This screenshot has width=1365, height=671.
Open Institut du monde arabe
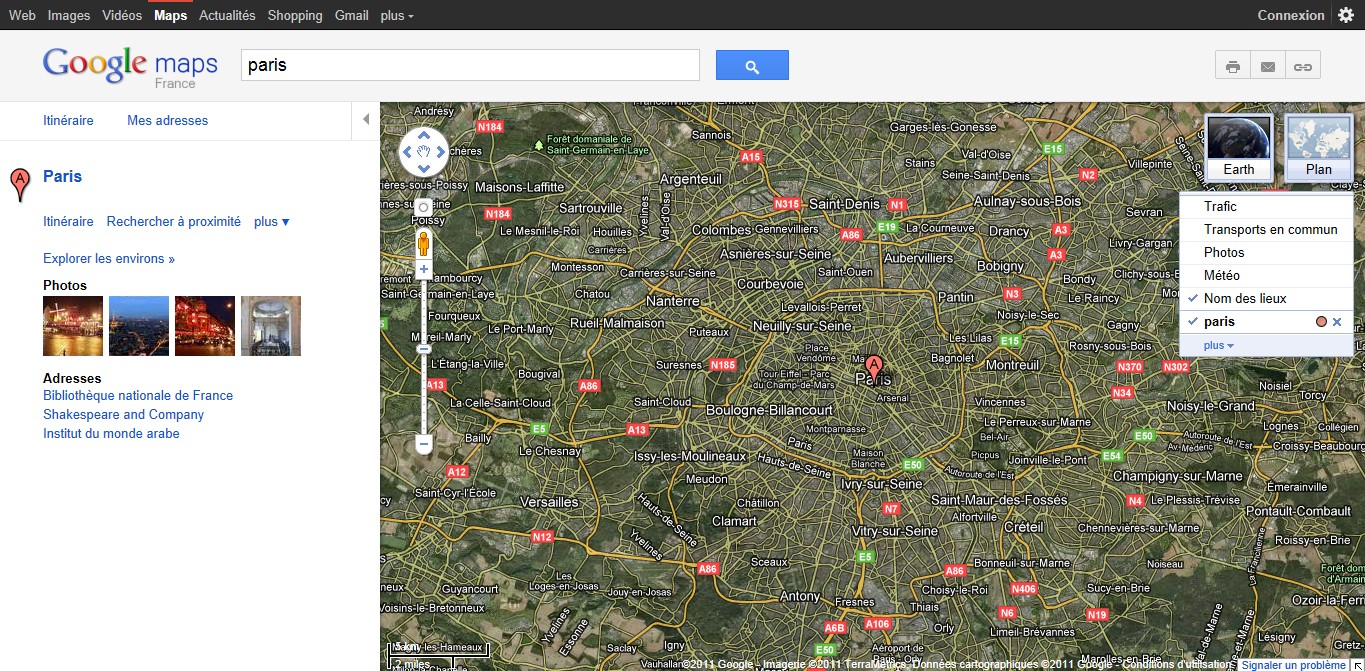(x=111, y=434)
